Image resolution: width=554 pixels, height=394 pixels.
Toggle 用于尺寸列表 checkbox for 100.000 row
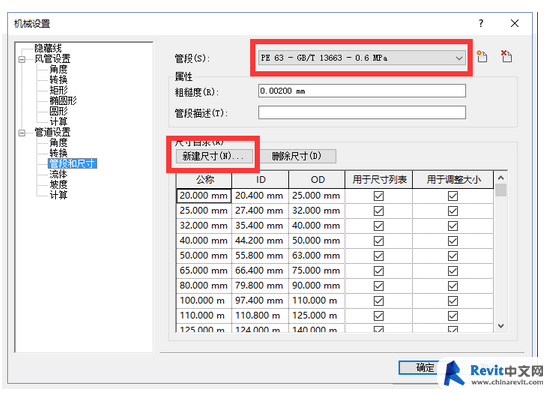pyautogui.click(x=379, y=301)
